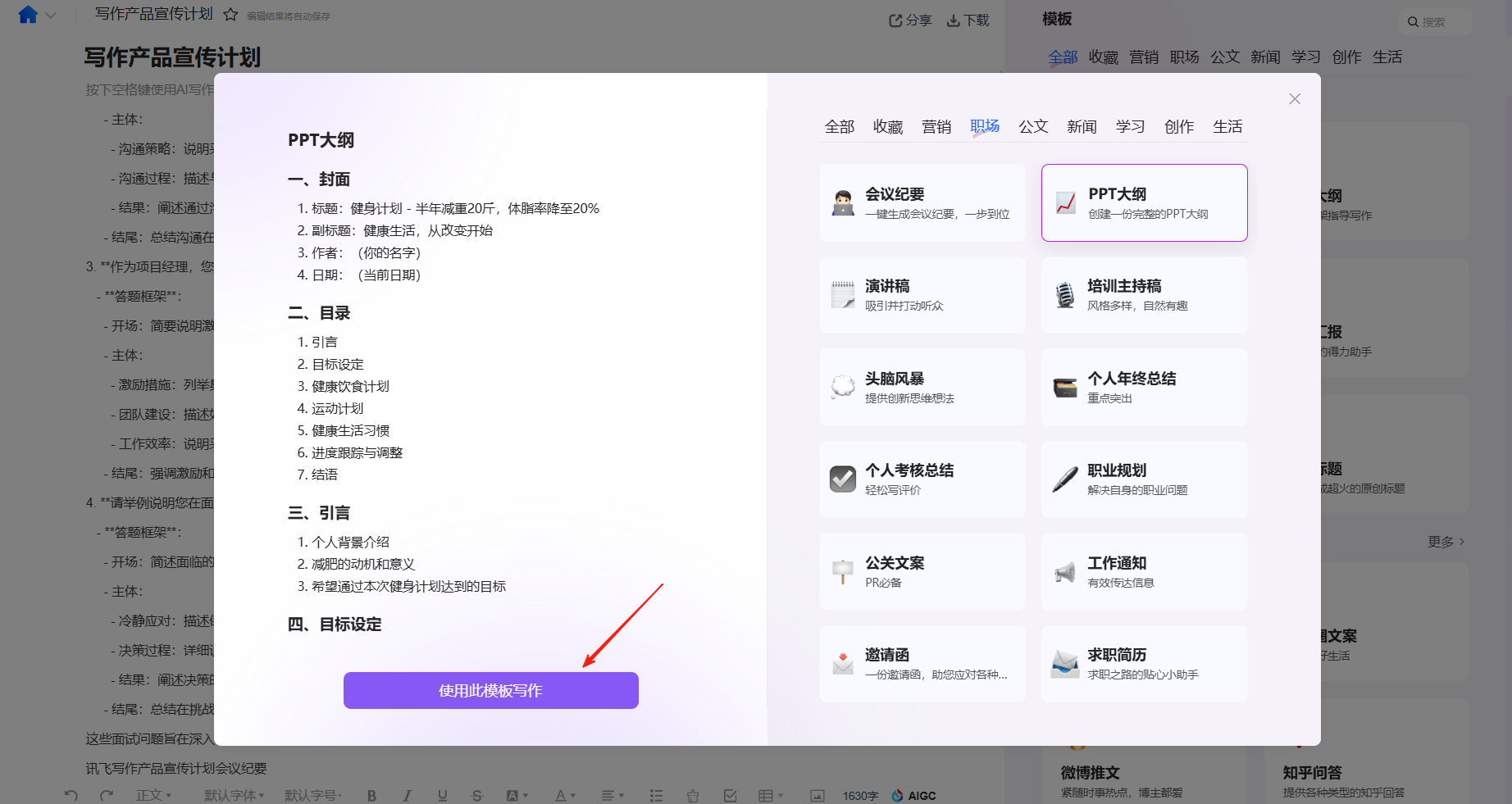The height and width of the screenshot is (804, 1512).
Task: Click the 1630字 word count
Action: [x=860, y=796]
